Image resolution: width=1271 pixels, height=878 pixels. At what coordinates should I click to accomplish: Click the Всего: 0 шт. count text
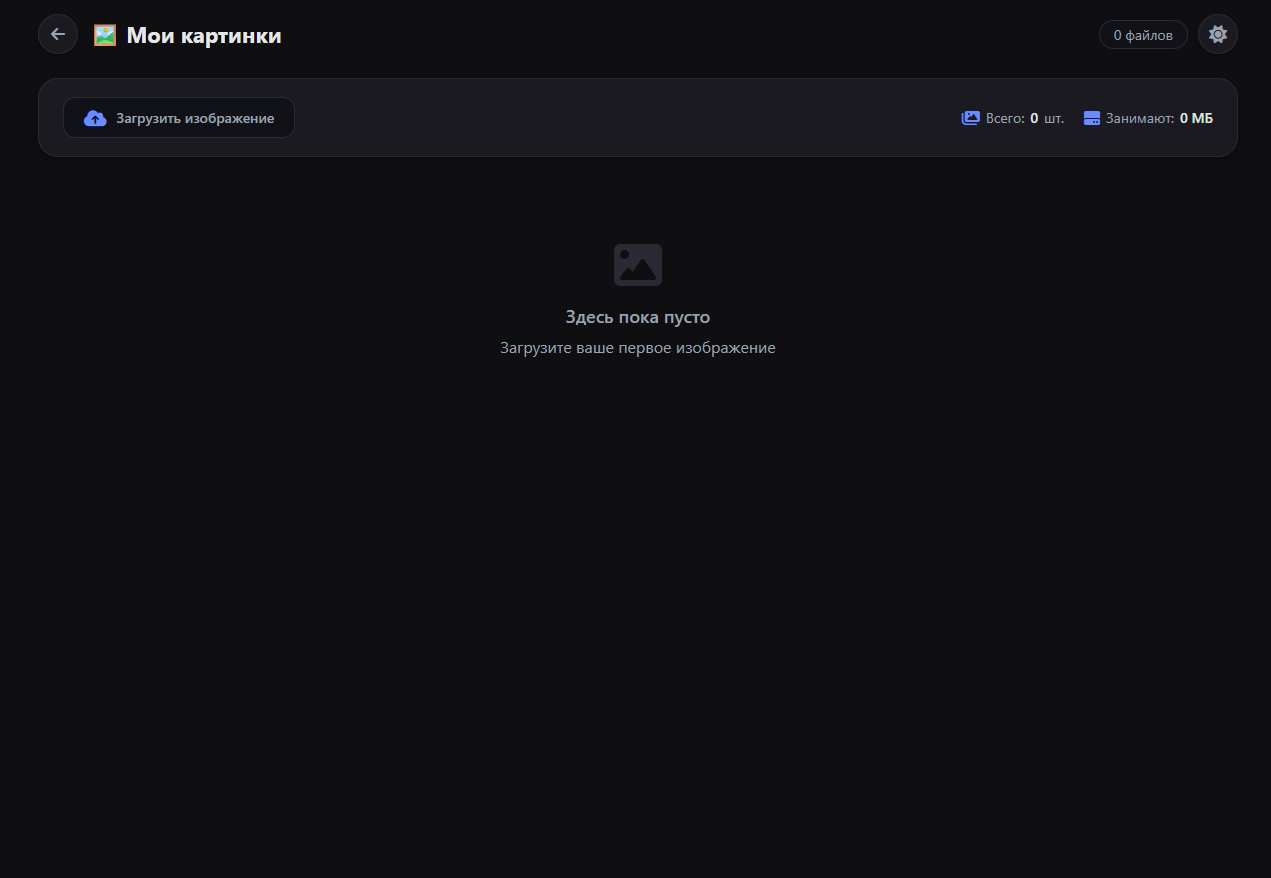[x=1024, y=118]
